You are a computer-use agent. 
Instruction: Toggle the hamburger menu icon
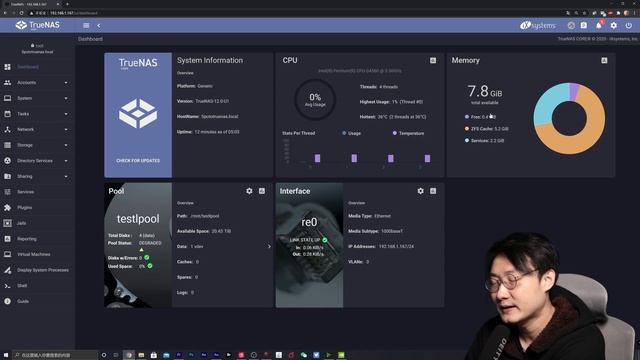click(x=86, y=25)
